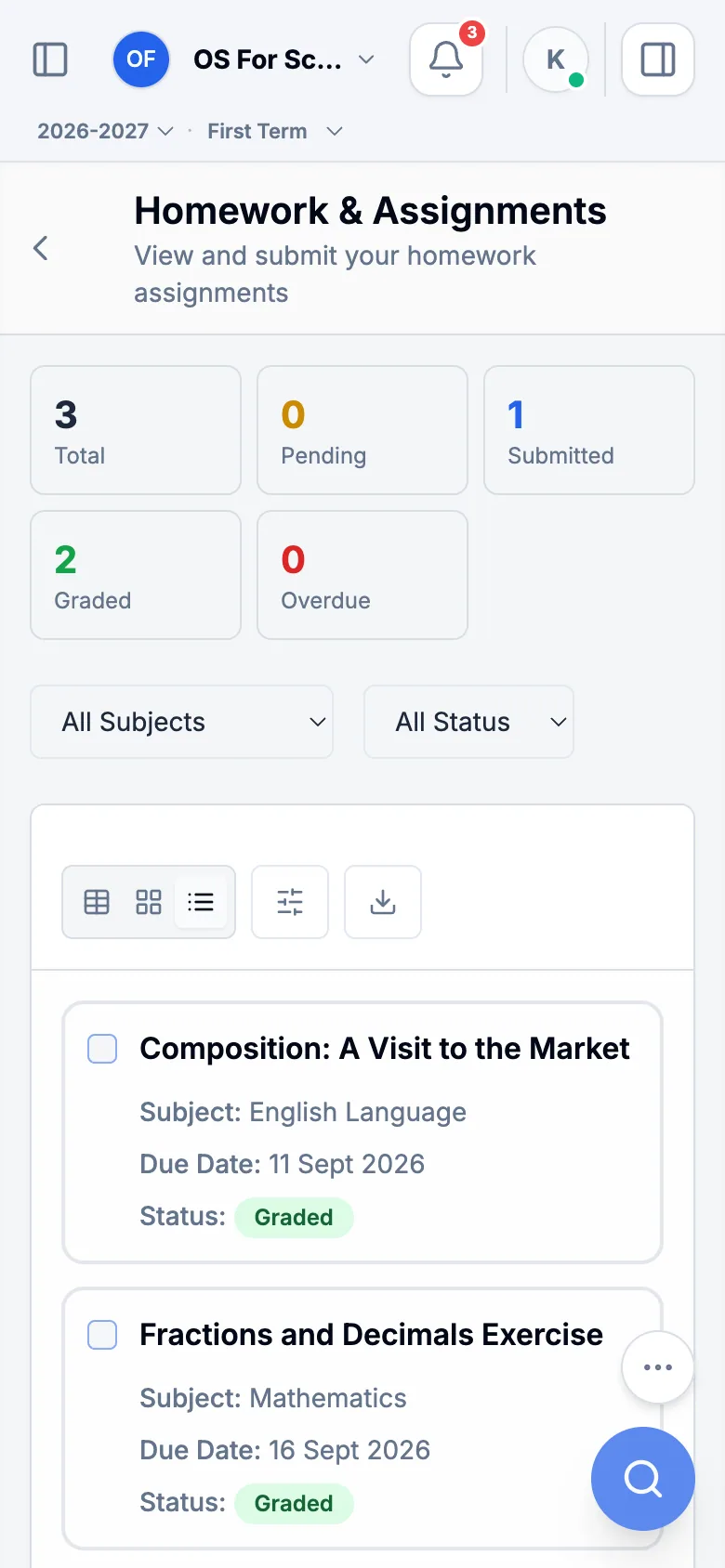Image resolution: width=725 pixels, height=1568 pixels.
Task: Check the Fractions and Decimals Exercise checkbox
Action: tap(102, 1335)
